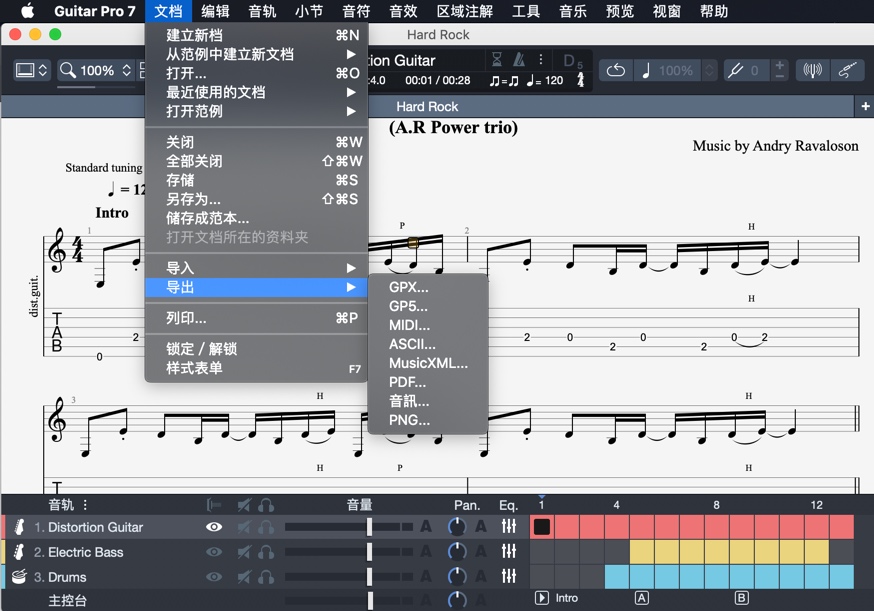874x611 pixels.
Task: Click the highlighted 导出 menu entry
Action: (256, 287)
